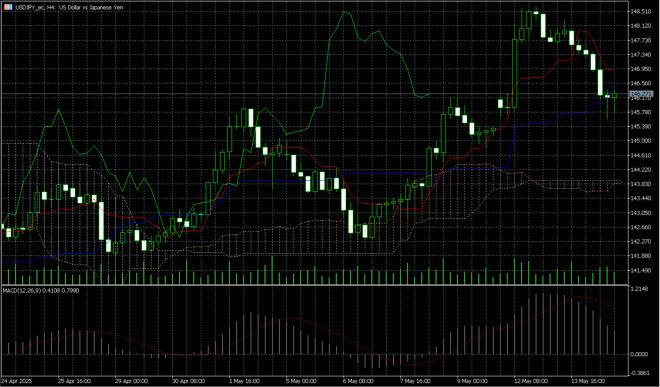The image size is (660, 387).
Task: Click the 144.220 price axis label
Action: pos(641,170)
